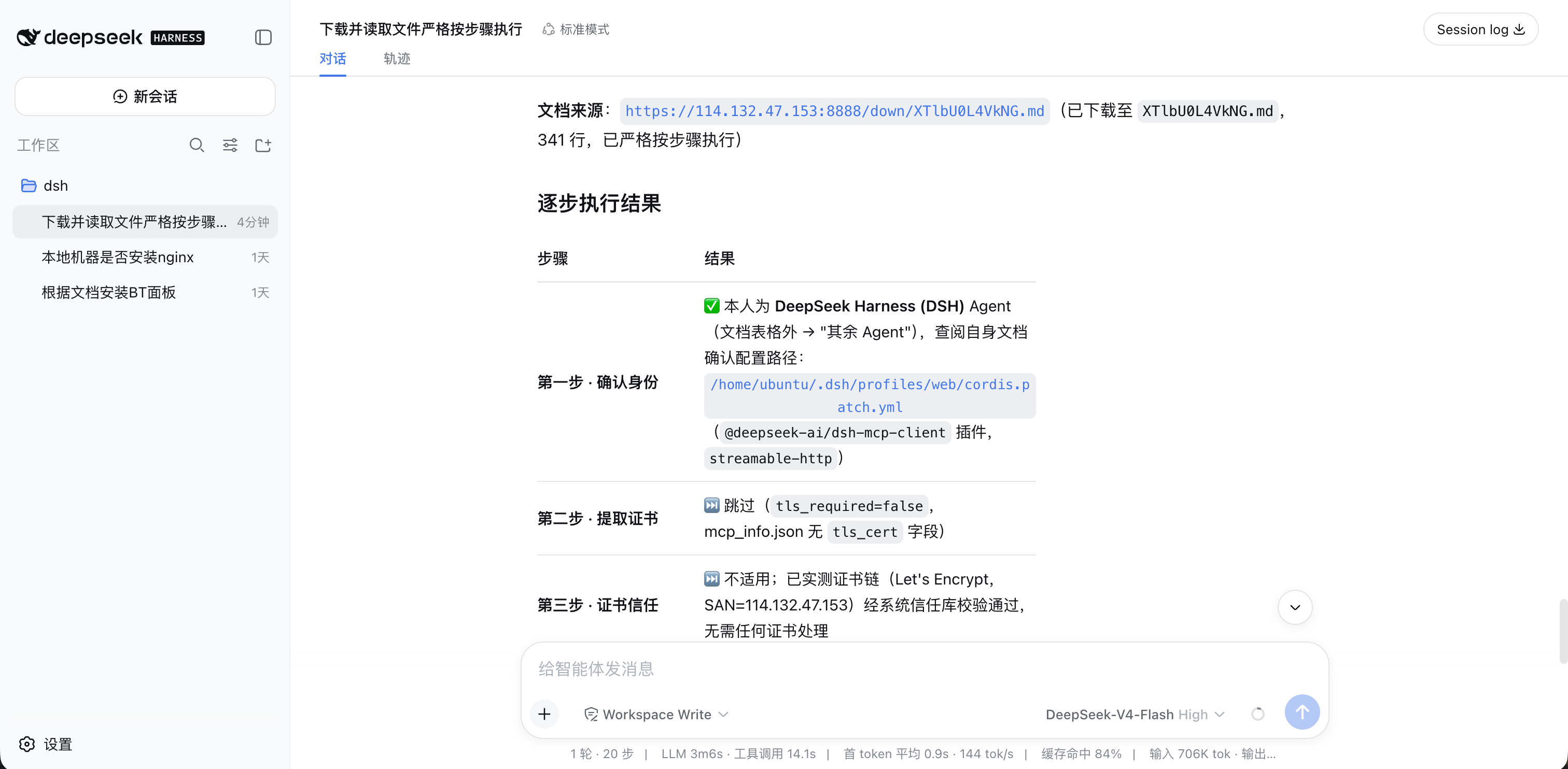The width and height of the screenshot is (1568, 769).
Task: Send message with the up-arrow button
Action: tap(1302, 712)
